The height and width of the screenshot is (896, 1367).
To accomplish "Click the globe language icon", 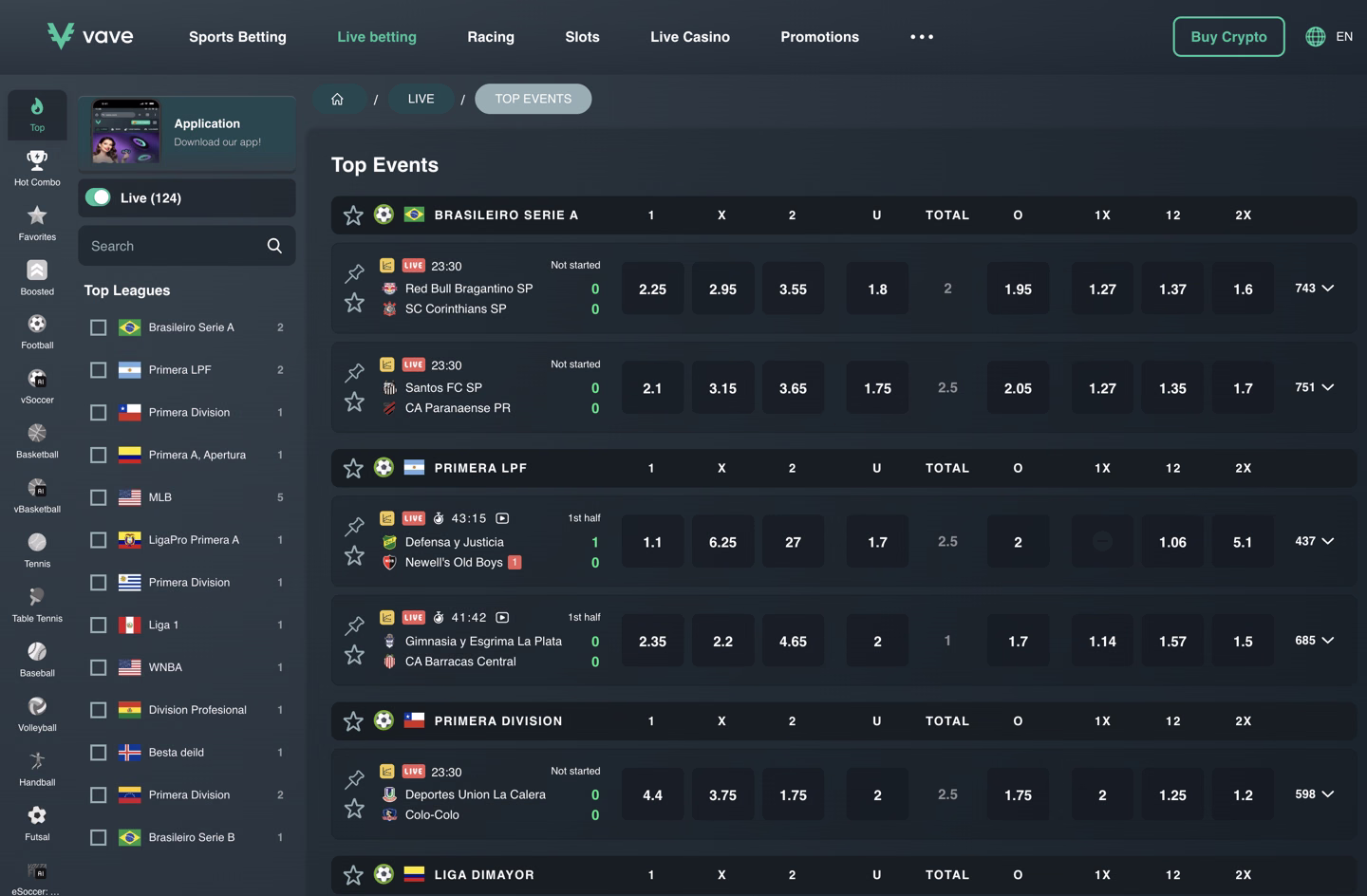I will (x=1315, y=36).
